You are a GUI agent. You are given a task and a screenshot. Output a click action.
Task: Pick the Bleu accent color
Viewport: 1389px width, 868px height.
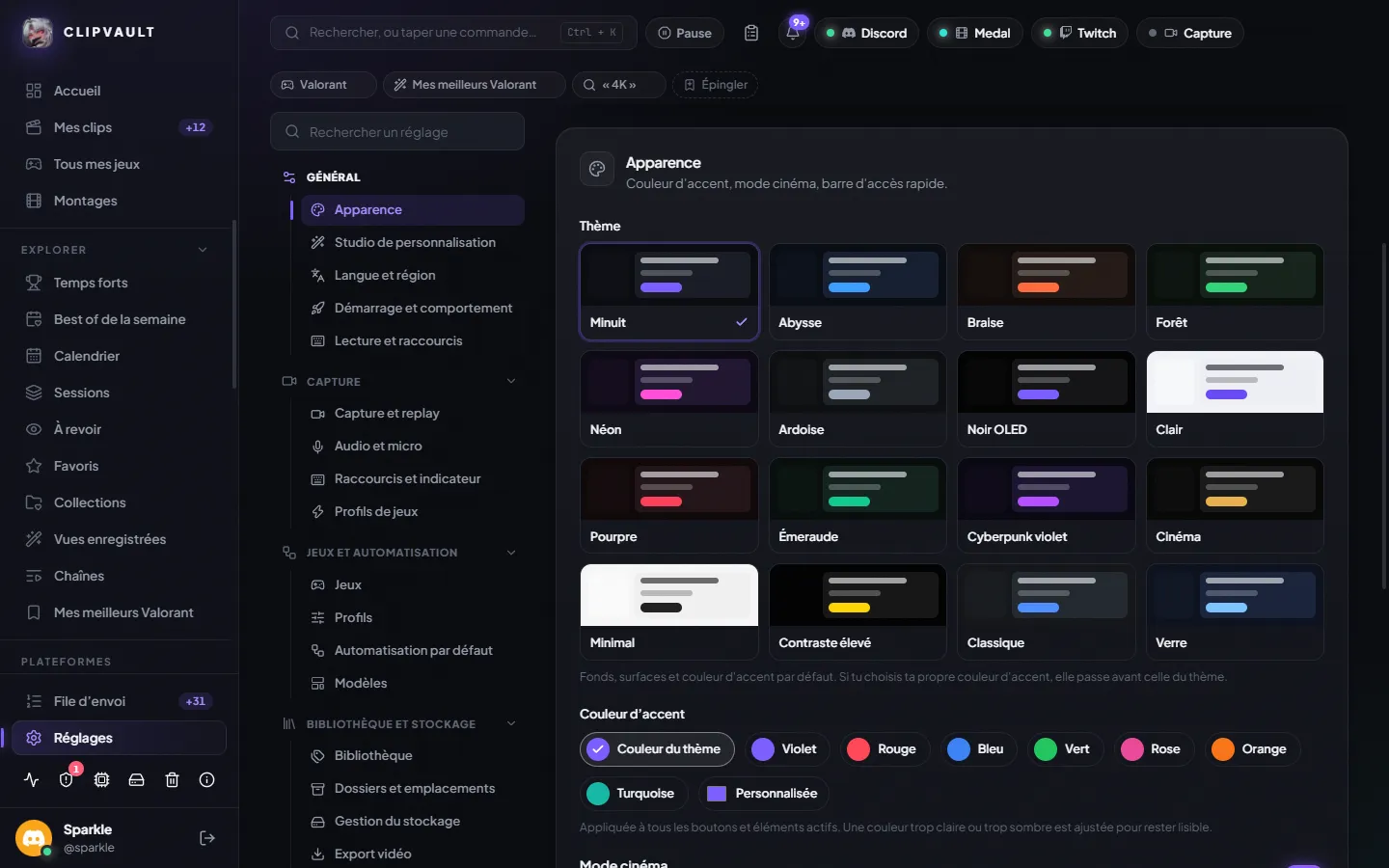tap(978, 749)
